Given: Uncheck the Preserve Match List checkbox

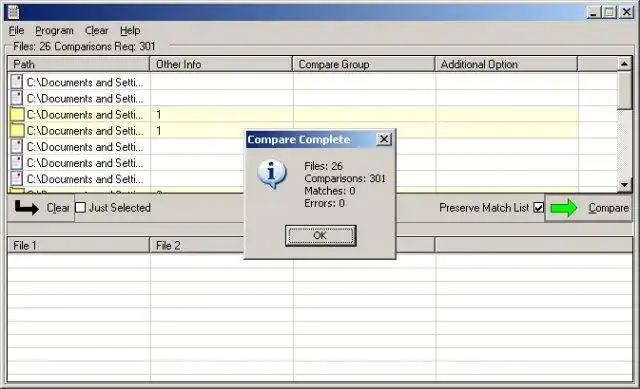Looking at the screenshot, I should [x=539, y=208].
